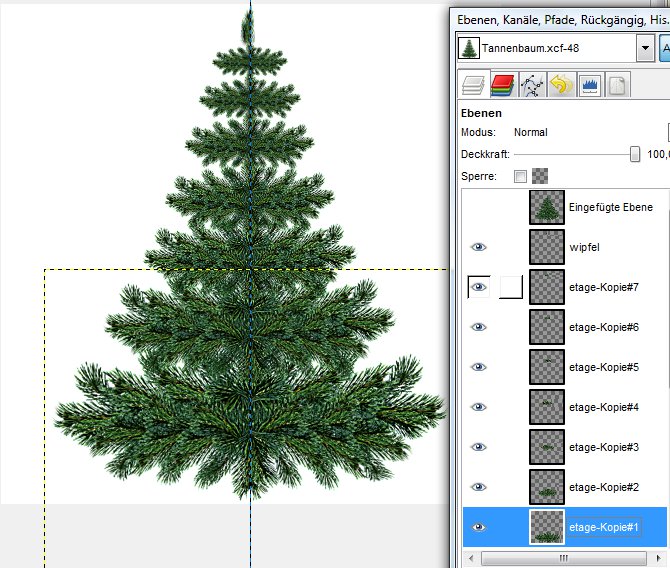Toggle visibility of etage-Kopie#7 layer

point(479,287)
